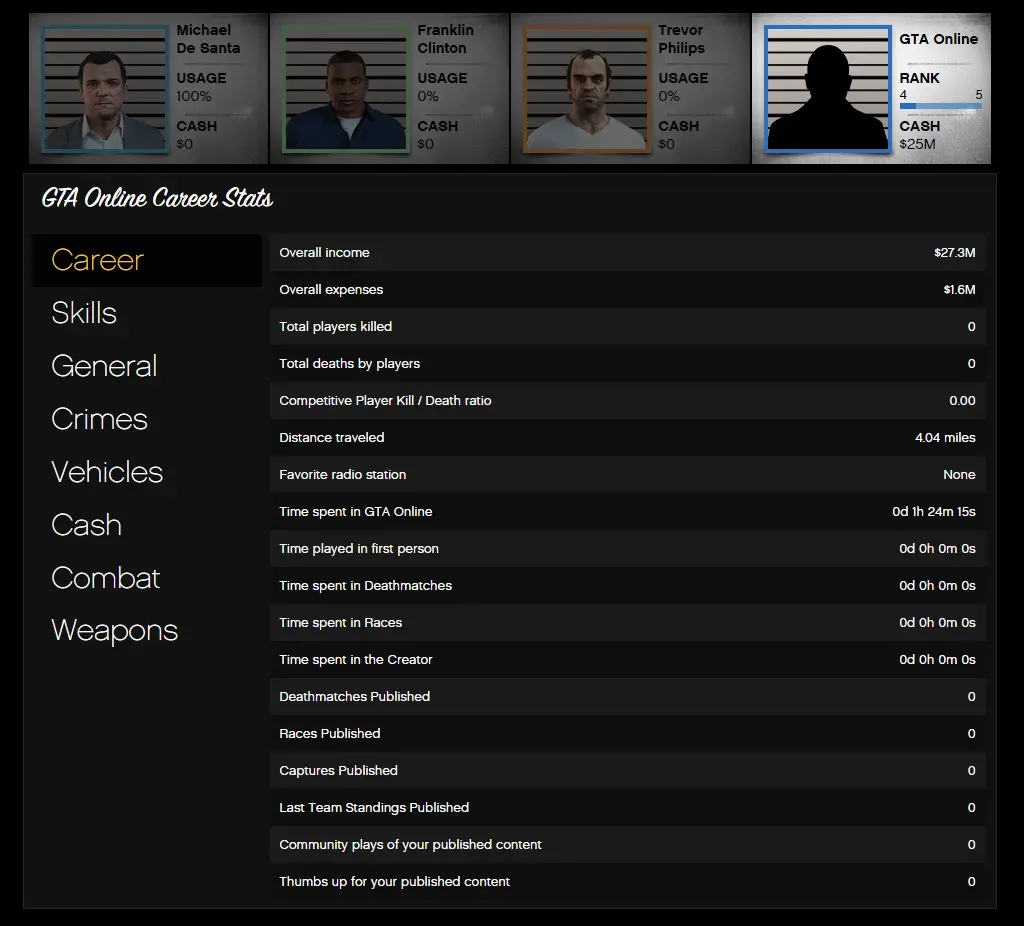This screenshot has height=926, width=1024.
Task: Select the Thumbs up for published content row
Action: [x=627, y=882]
